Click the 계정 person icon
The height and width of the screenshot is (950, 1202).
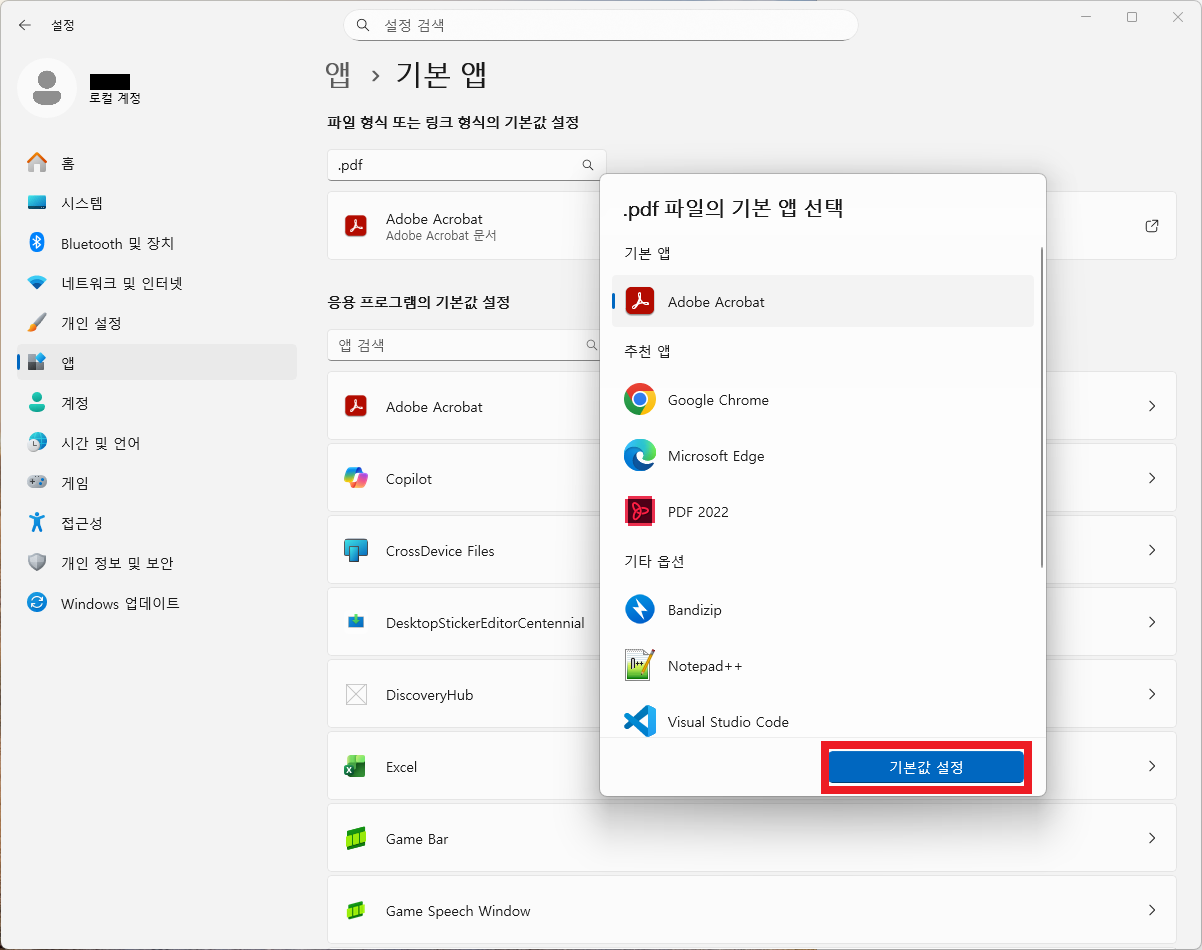[x=37, y=403]
